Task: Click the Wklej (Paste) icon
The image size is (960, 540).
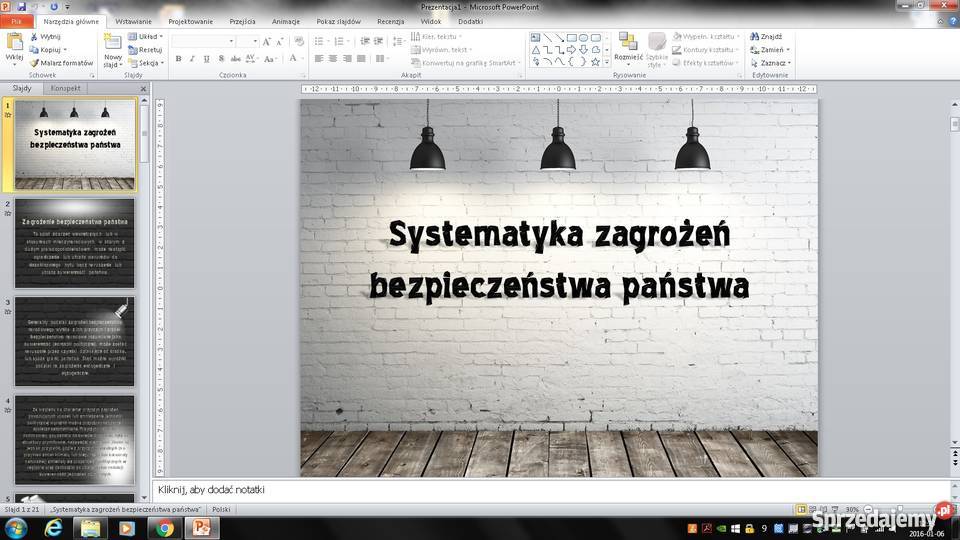Action: 14,43
